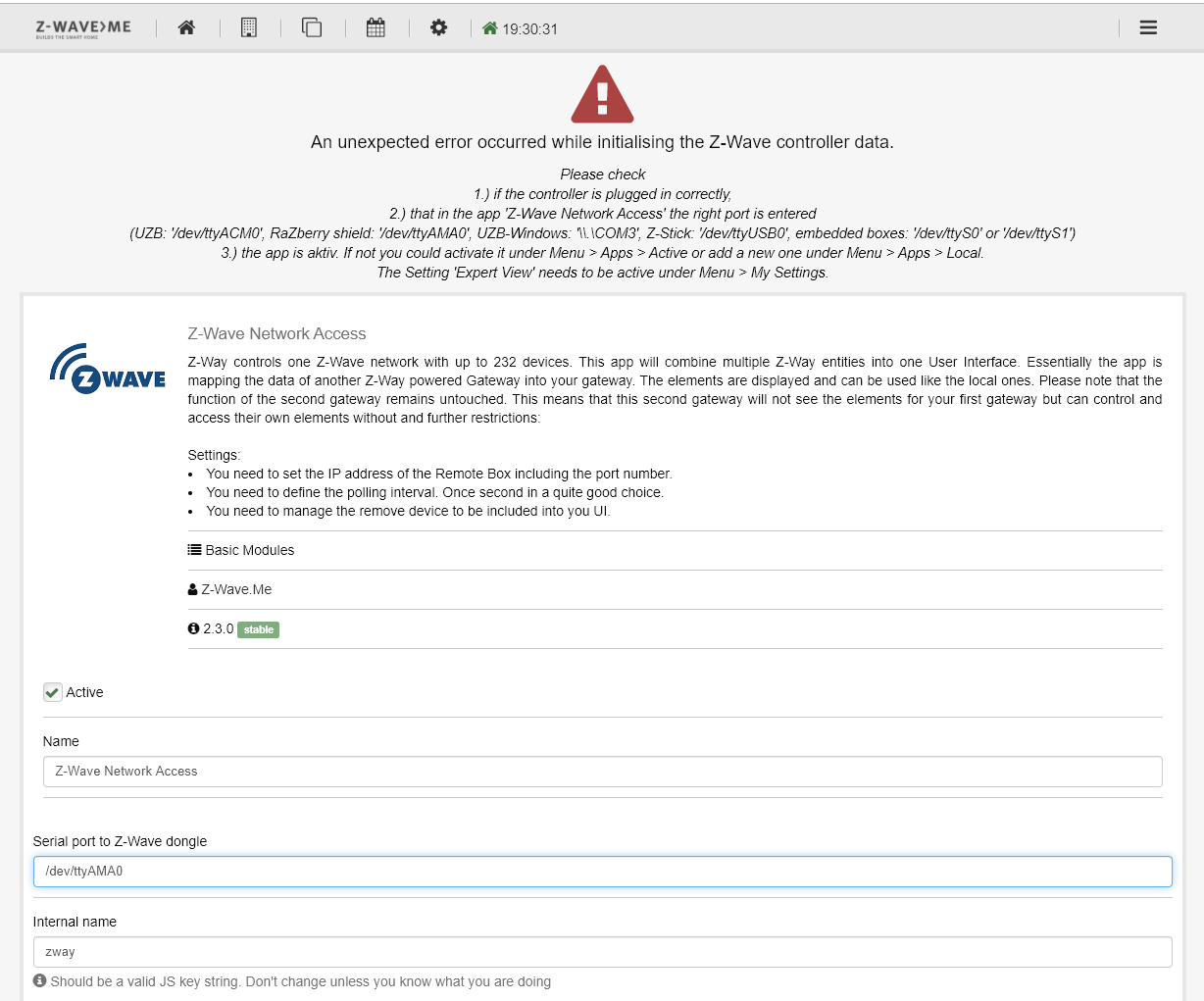Click the time 19:30:31

tap(530, 29)
